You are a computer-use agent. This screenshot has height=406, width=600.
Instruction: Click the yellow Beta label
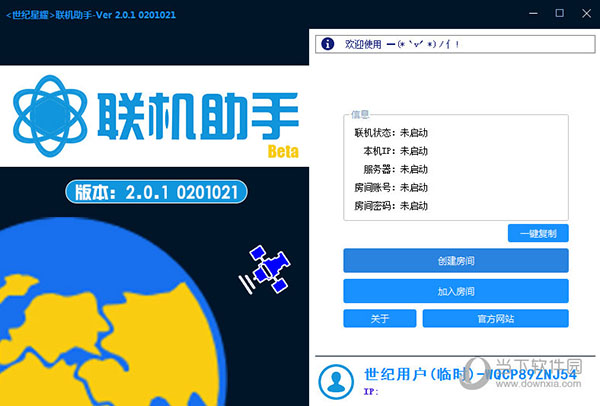tap(283, 152)
